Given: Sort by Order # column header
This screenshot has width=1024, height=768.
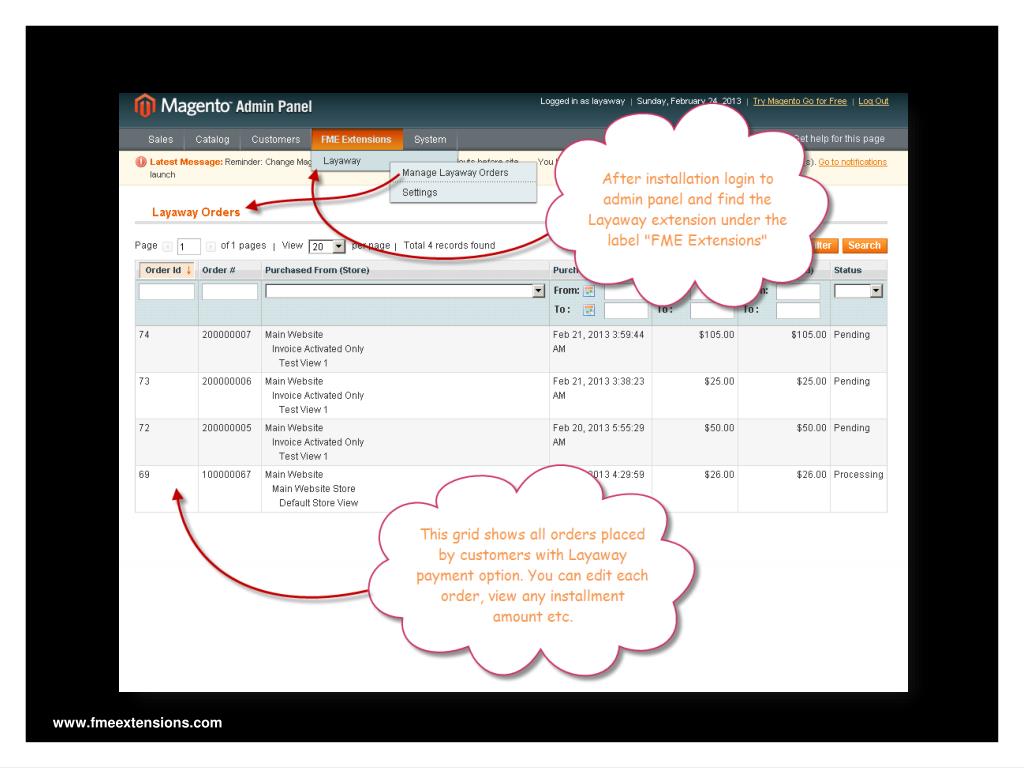Looking at the screenshot, I should (x=219, y=270).
